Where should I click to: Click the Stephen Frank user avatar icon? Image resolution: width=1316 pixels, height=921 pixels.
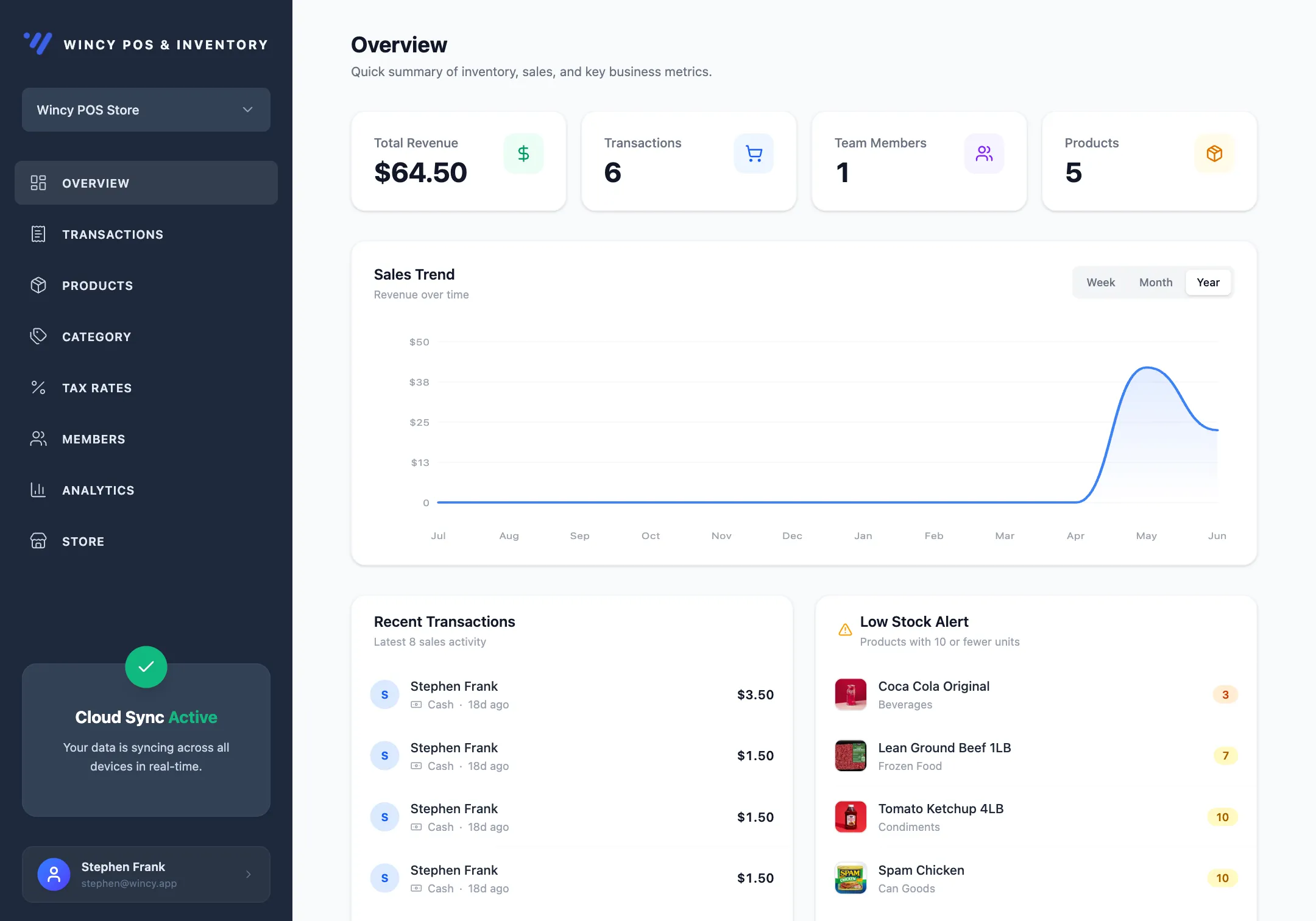tap(54, 874)
